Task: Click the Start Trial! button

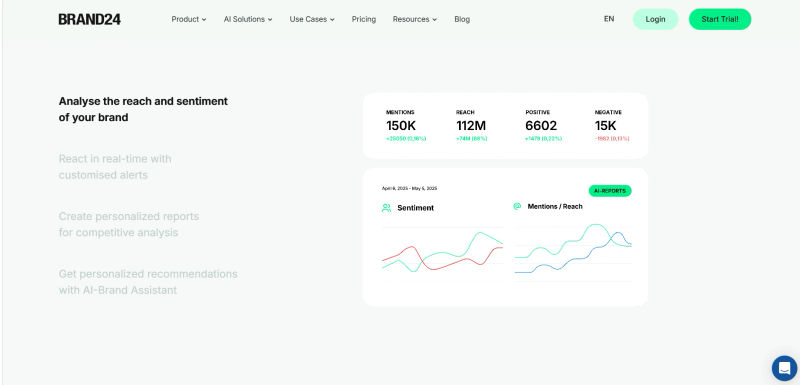Action: [720, 19]
